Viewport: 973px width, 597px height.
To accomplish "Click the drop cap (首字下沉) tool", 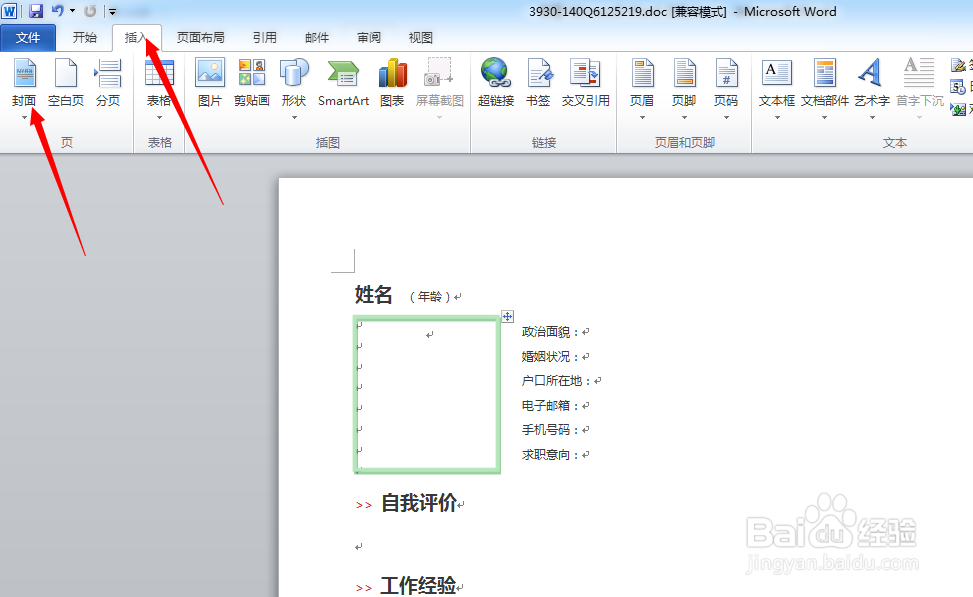I will (920, 83).
